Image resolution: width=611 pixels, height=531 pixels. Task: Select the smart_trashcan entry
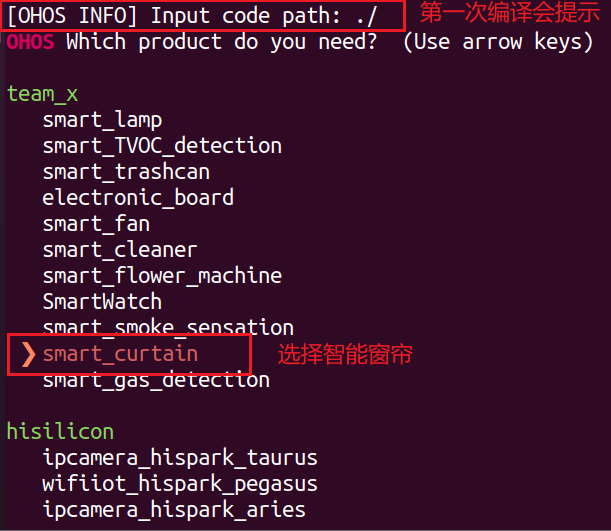tap(126, 172)
